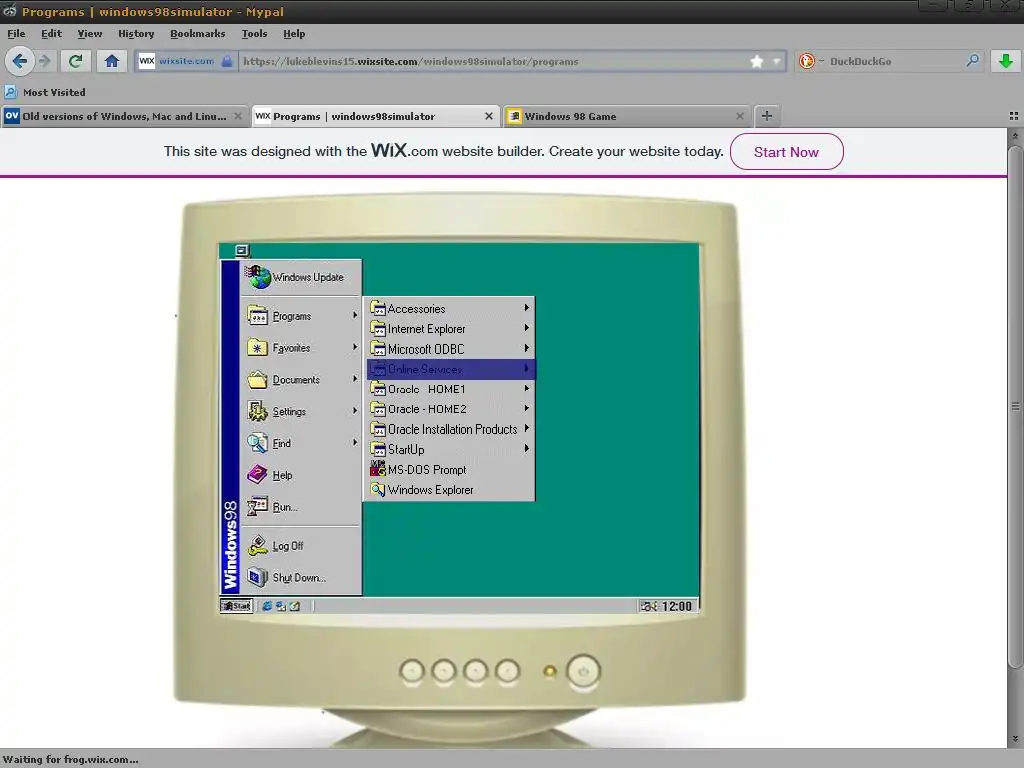Screen dimensions: 1024x768
Task: Click the Start button on the taskbar
Action: (x=236, y=606)
